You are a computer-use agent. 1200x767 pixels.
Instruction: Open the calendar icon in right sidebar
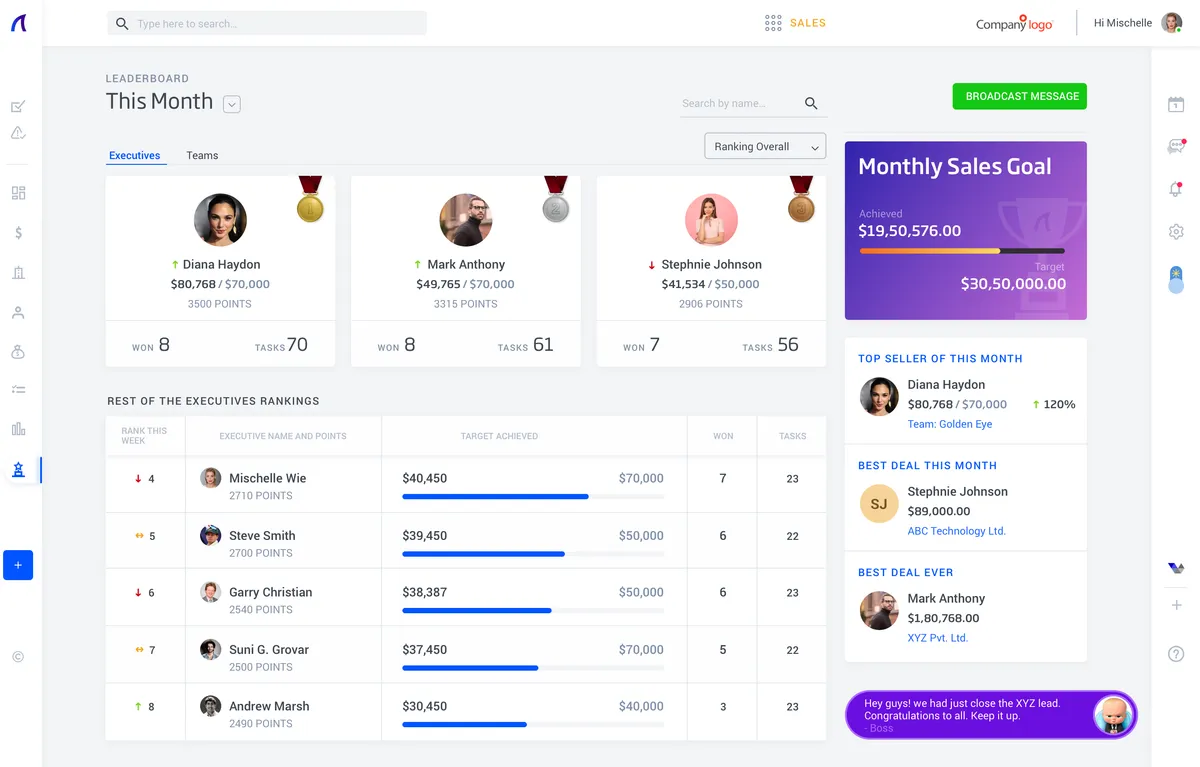point(1176,104)
